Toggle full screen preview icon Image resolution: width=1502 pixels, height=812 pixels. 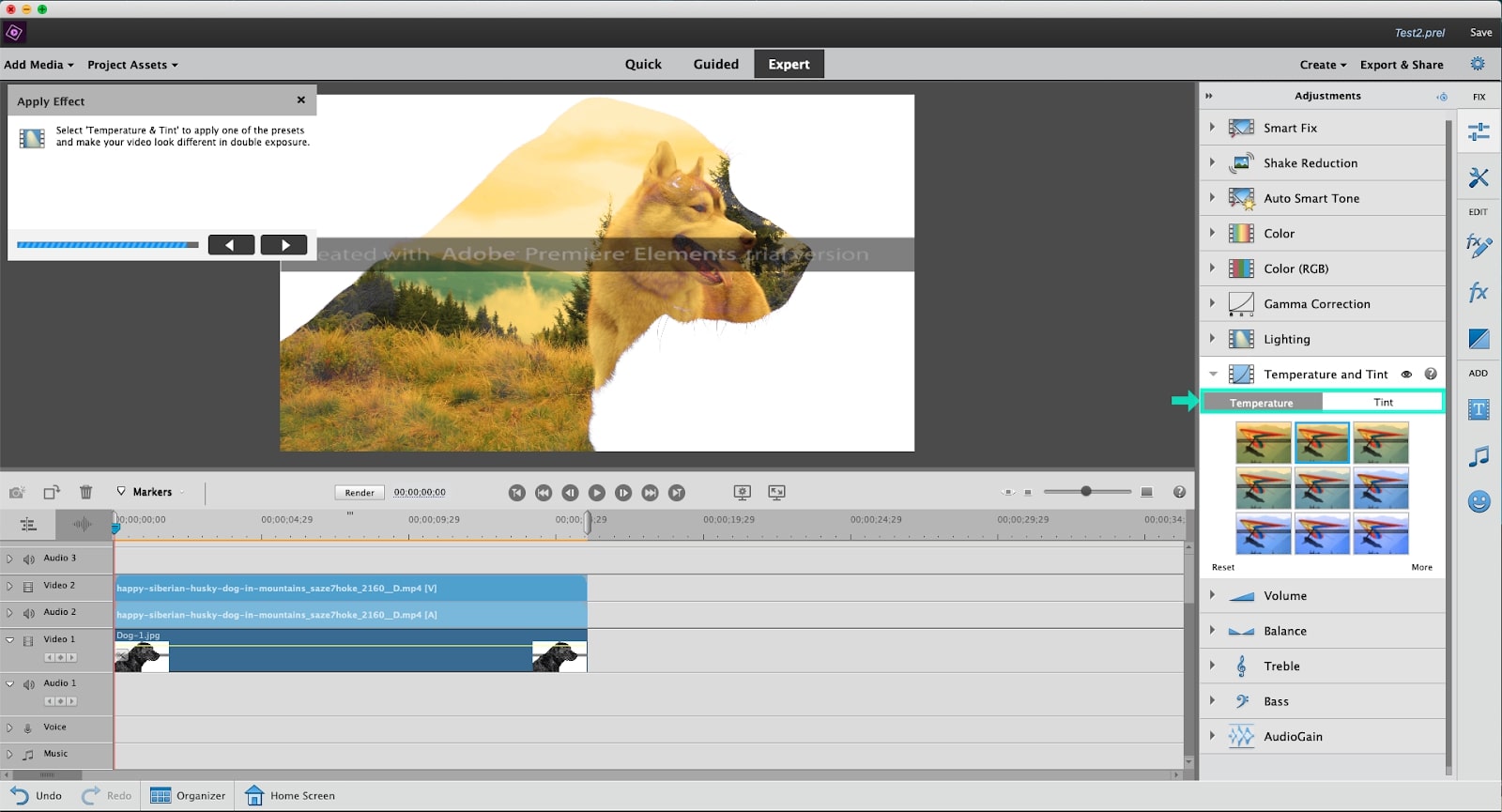click(x=776, y=492)
